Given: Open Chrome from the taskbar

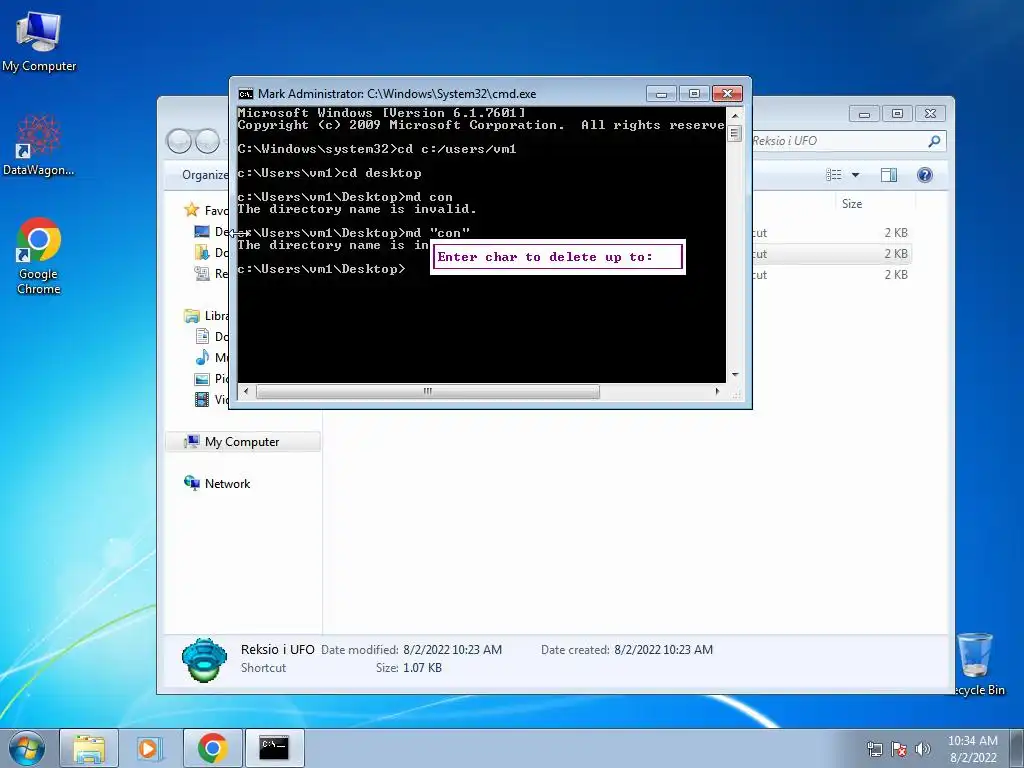Looking at the screenshot, I should 212,748.
